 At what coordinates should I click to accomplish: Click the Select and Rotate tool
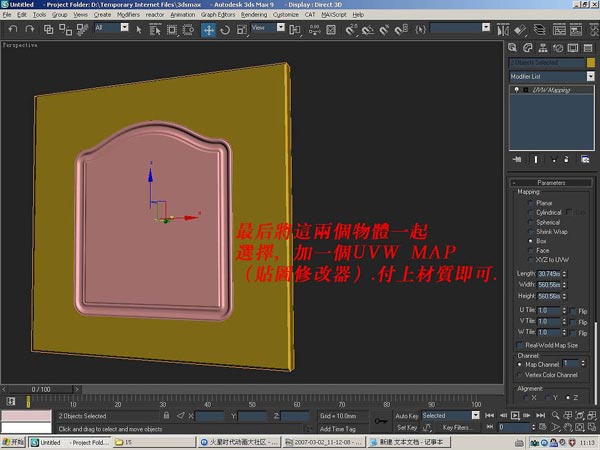[x=225, y=29]
